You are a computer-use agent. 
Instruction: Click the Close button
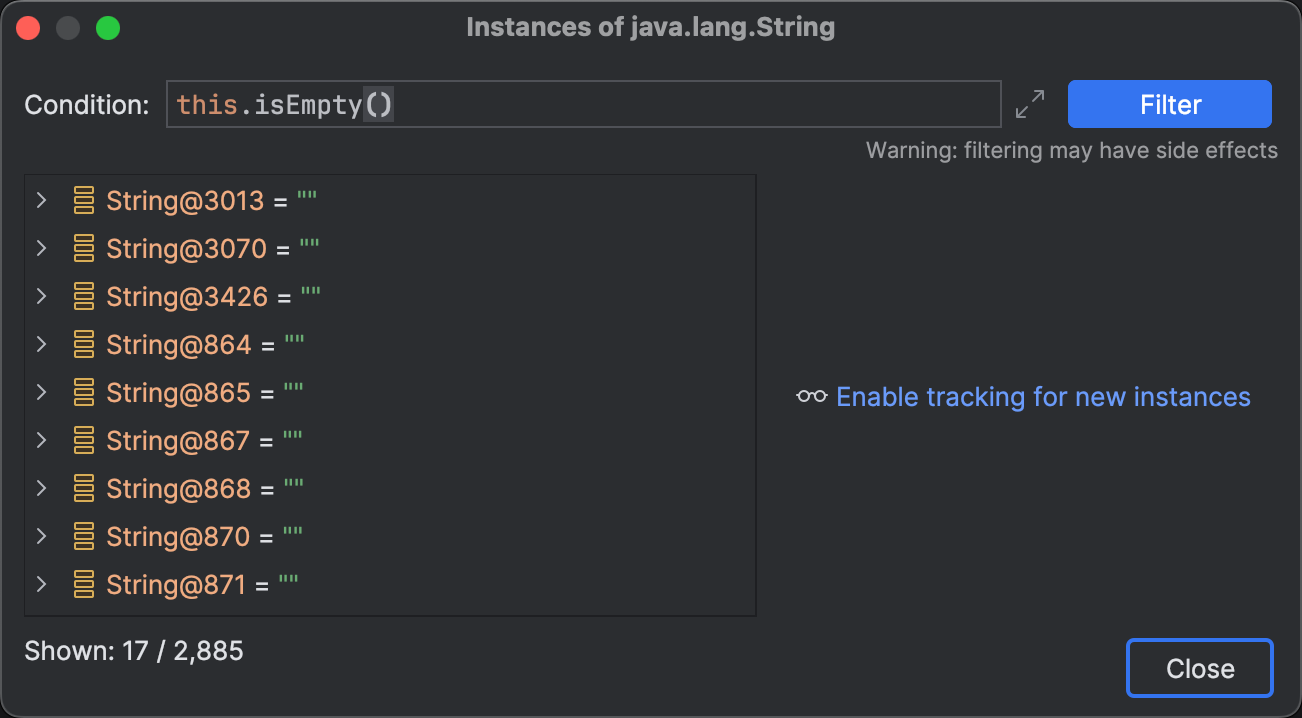coord(1199,668)
